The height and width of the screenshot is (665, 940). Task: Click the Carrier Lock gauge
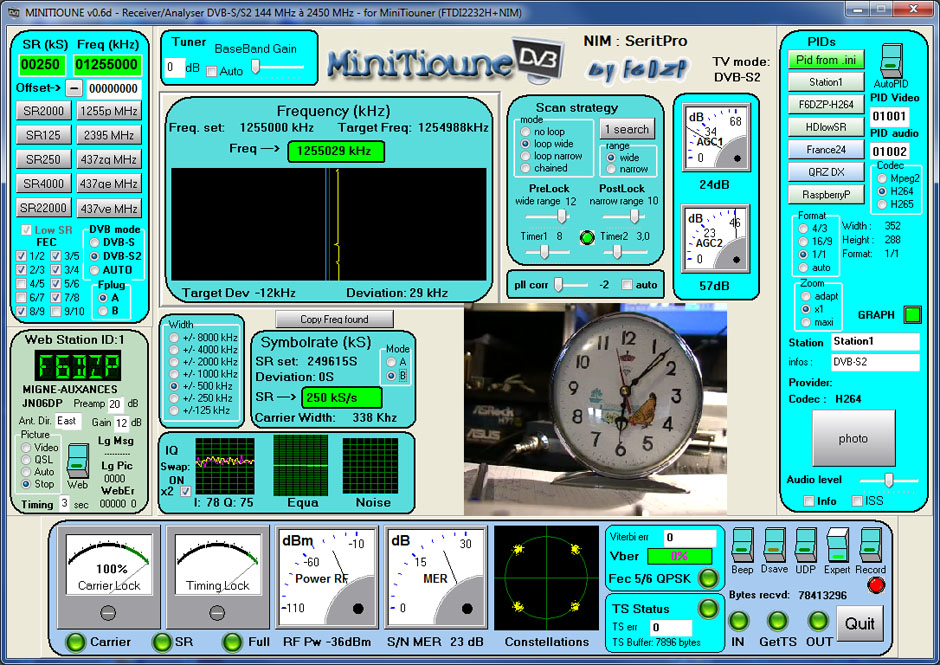coord(109,577)
